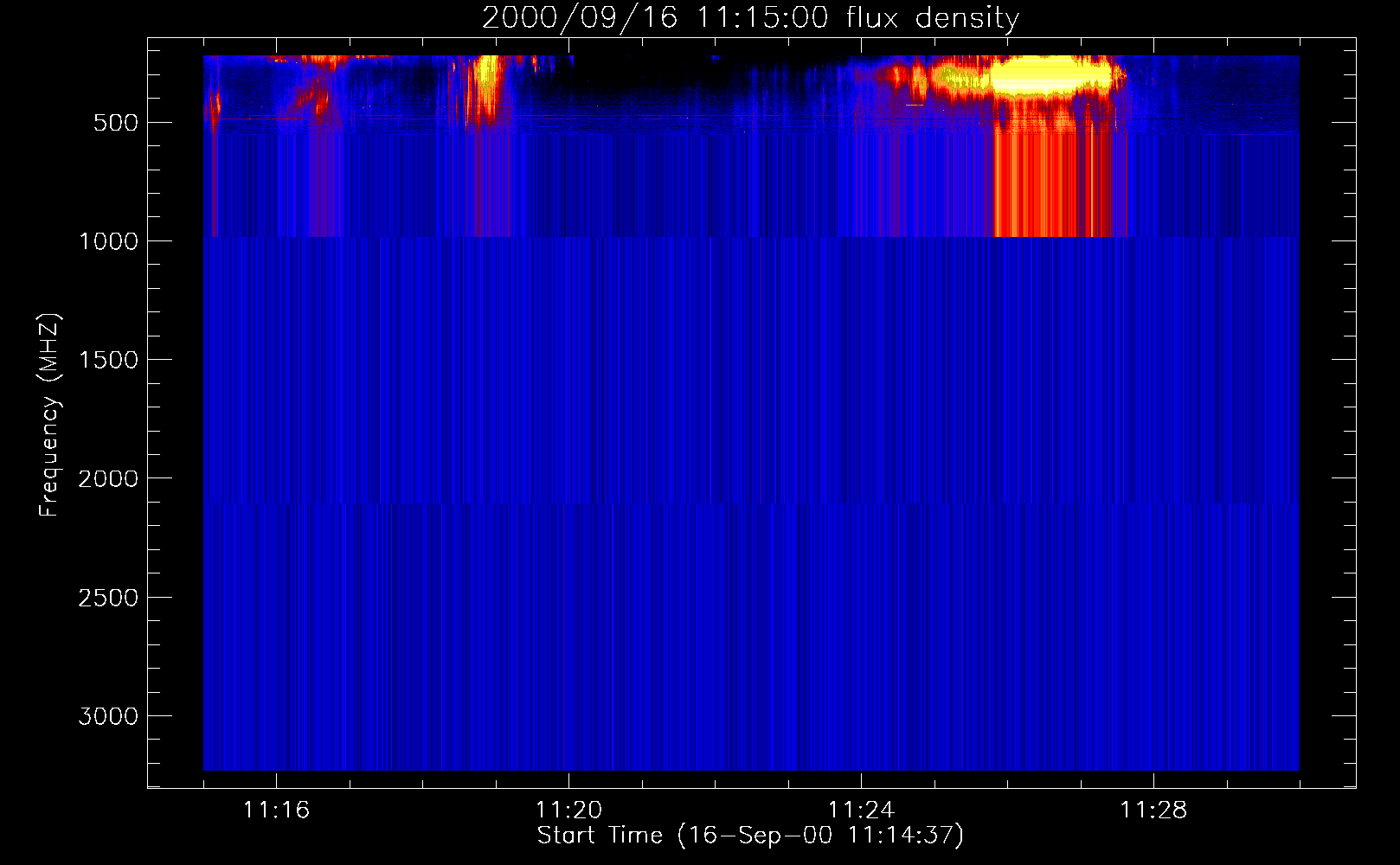
Task: Click the 2500 frequency tick label
Action: click(109, 598)
